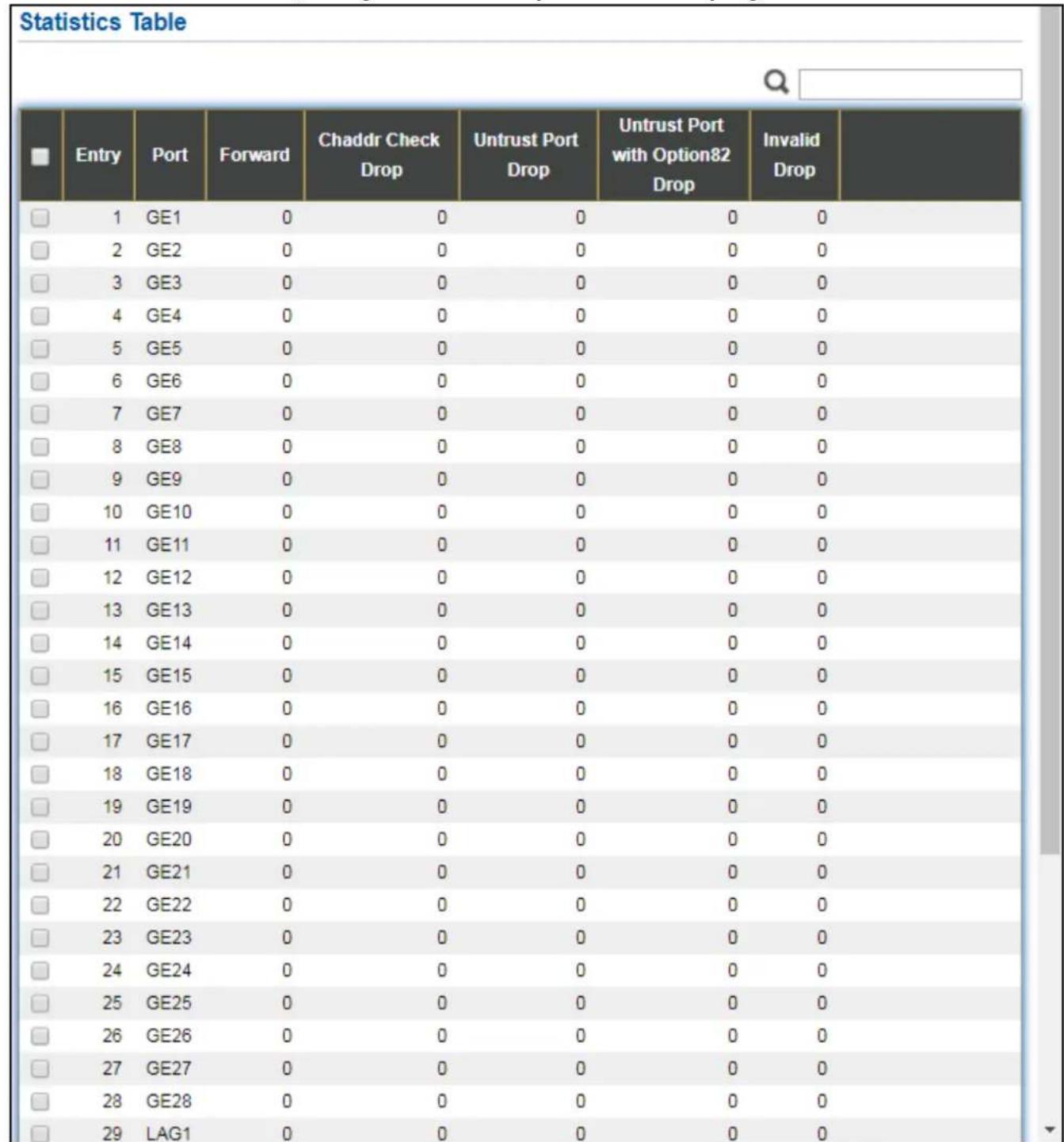1064x1142 pixels.
Task: Select the GE18 port cell
Action: point(169,775)
